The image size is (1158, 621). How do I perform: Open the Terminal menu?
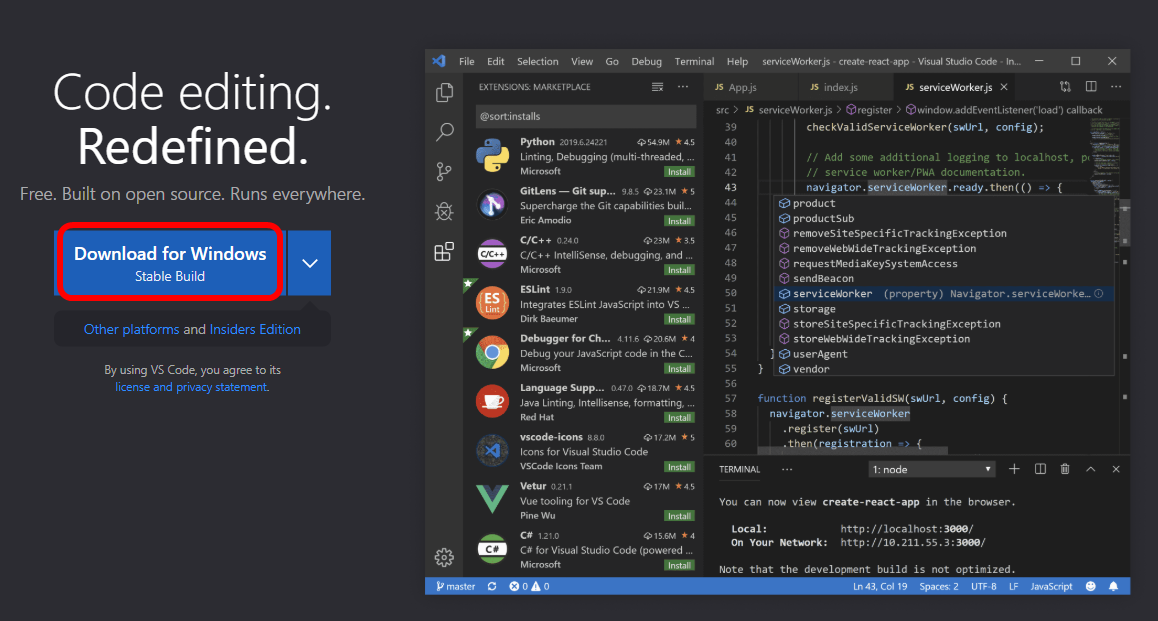(694, 61)
